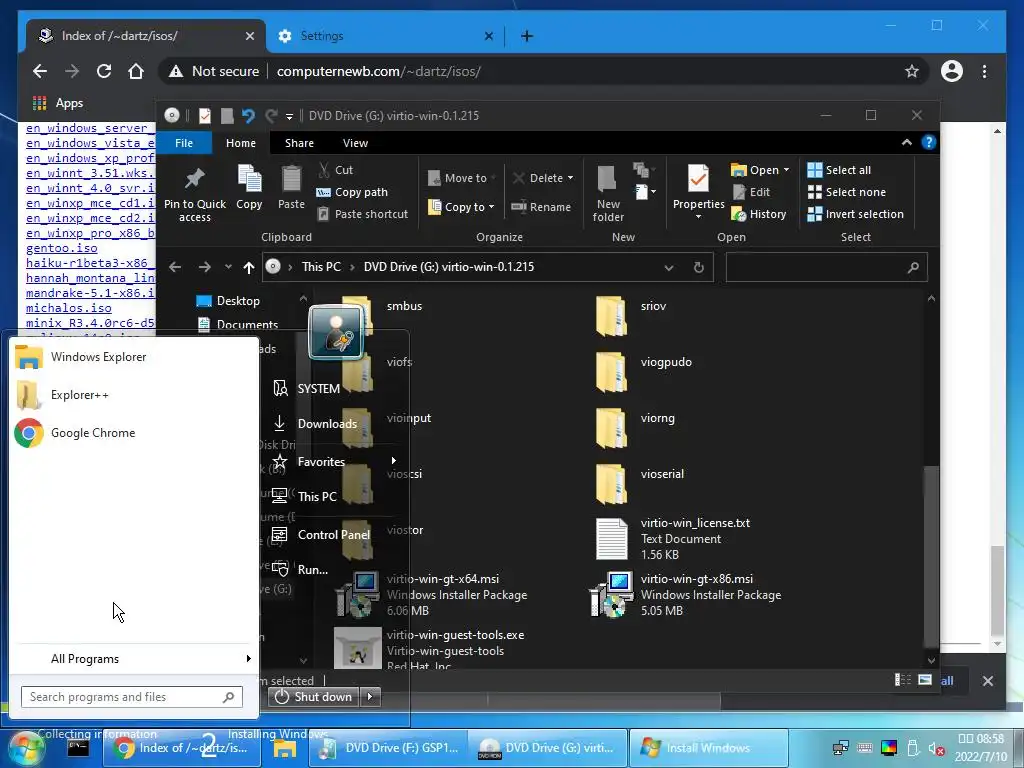Screen dimensions: 1024x768
Task: Open address bar history dropdown
Action: tap(669, 267)
